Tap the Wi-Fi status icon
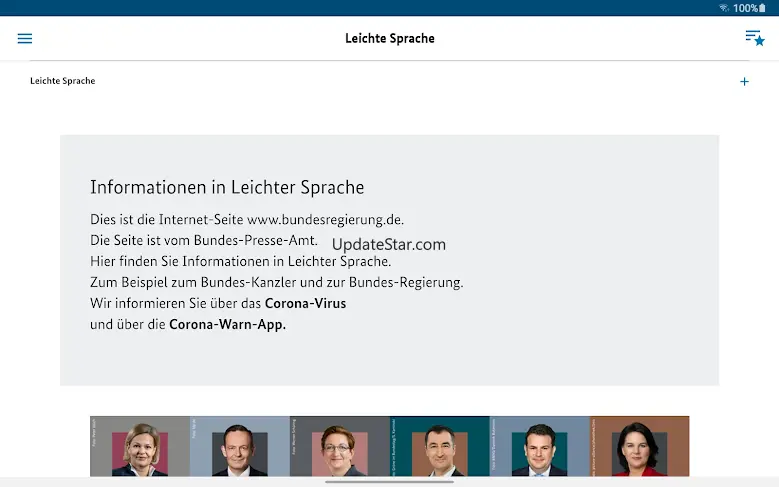This screenshot has width=779, height=487. coord(723,8)
